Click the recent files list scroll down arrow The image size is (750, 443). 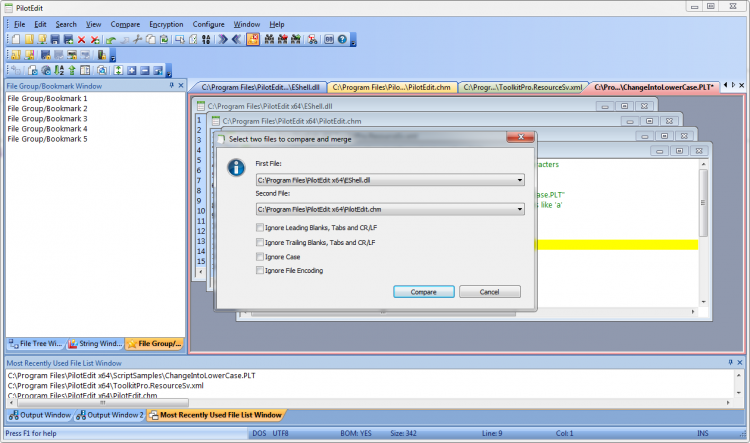point(739,392)
